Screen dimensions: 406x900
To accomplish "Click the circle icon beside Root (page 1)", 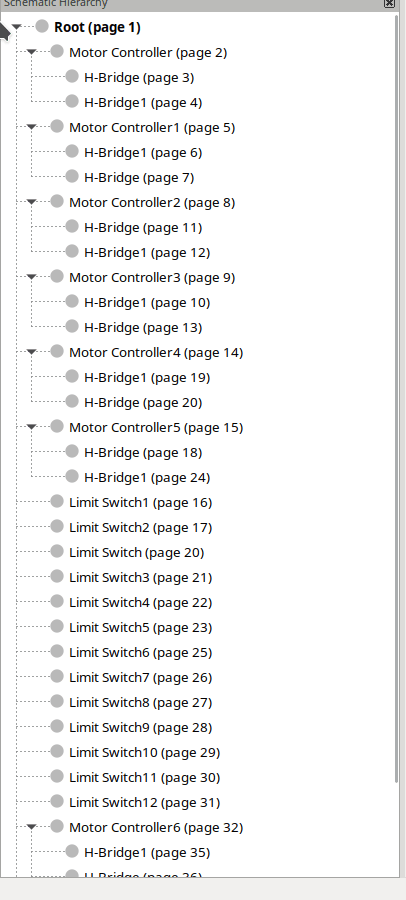I will [x=42, y=26].
